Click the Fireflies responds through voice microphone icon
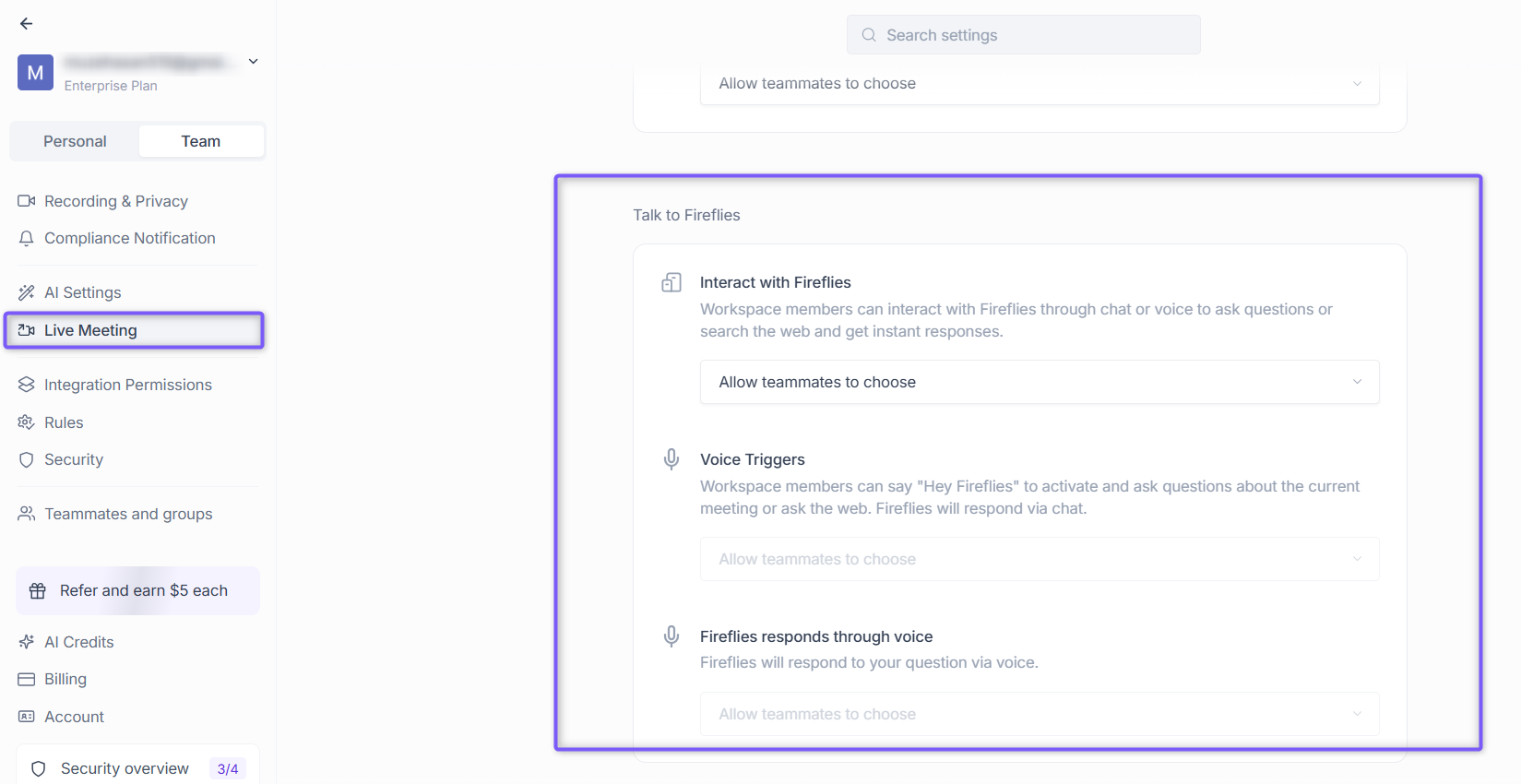Viewport: 1521px width, 784px height. click(671, 636)
